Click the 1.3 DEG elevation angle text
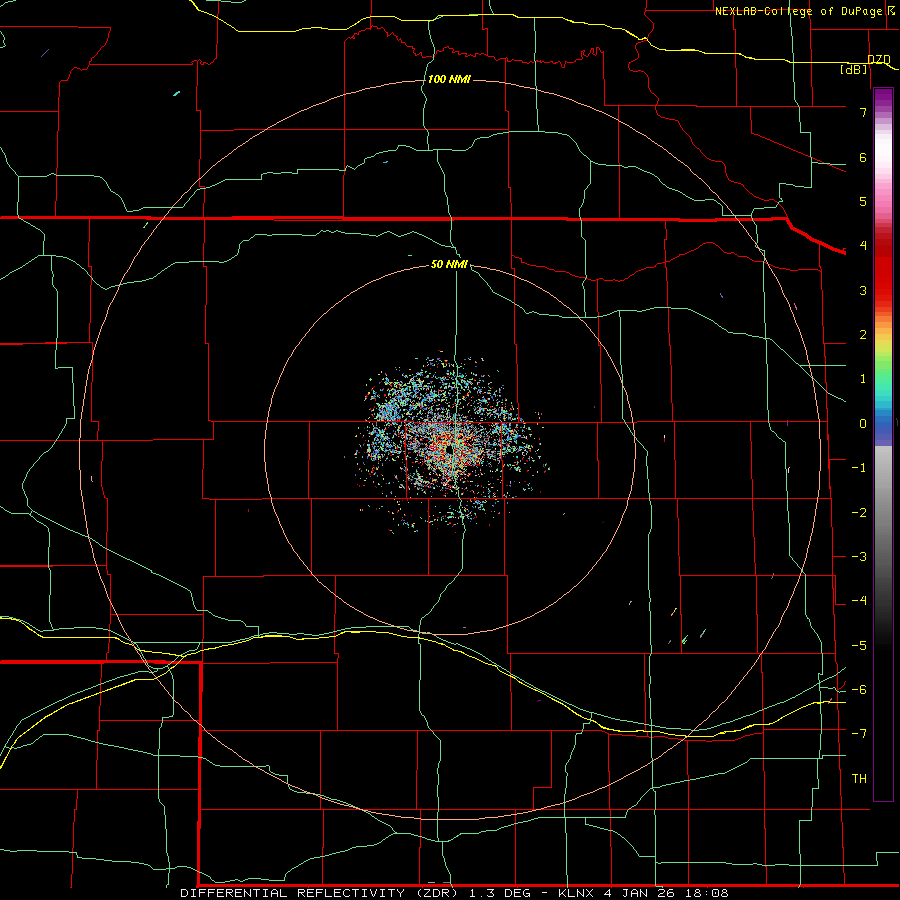This screenshot has height=900, width=900. [x=498, y=893]
